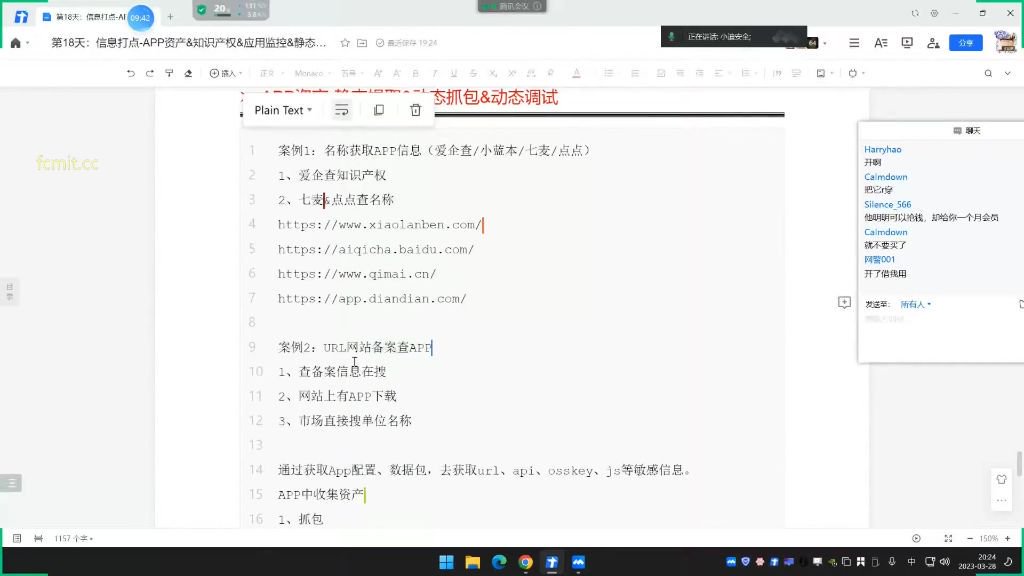Click the https://www.qimai.cn/ line
This screenshot has width=1024, height=576.
(357, 274)
